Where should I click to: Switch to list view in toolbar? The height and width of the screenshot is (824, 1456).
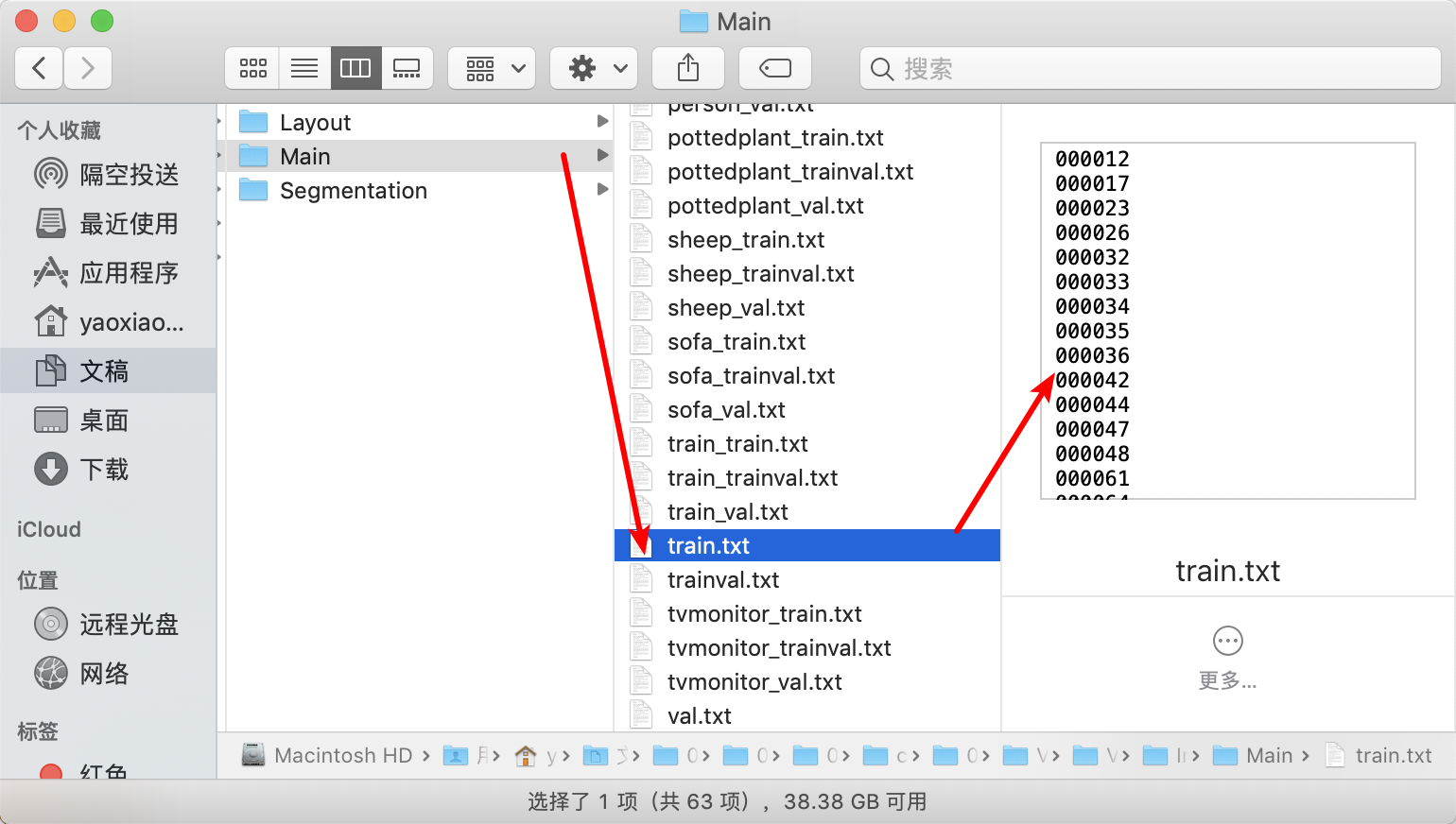tap(304, 68)
